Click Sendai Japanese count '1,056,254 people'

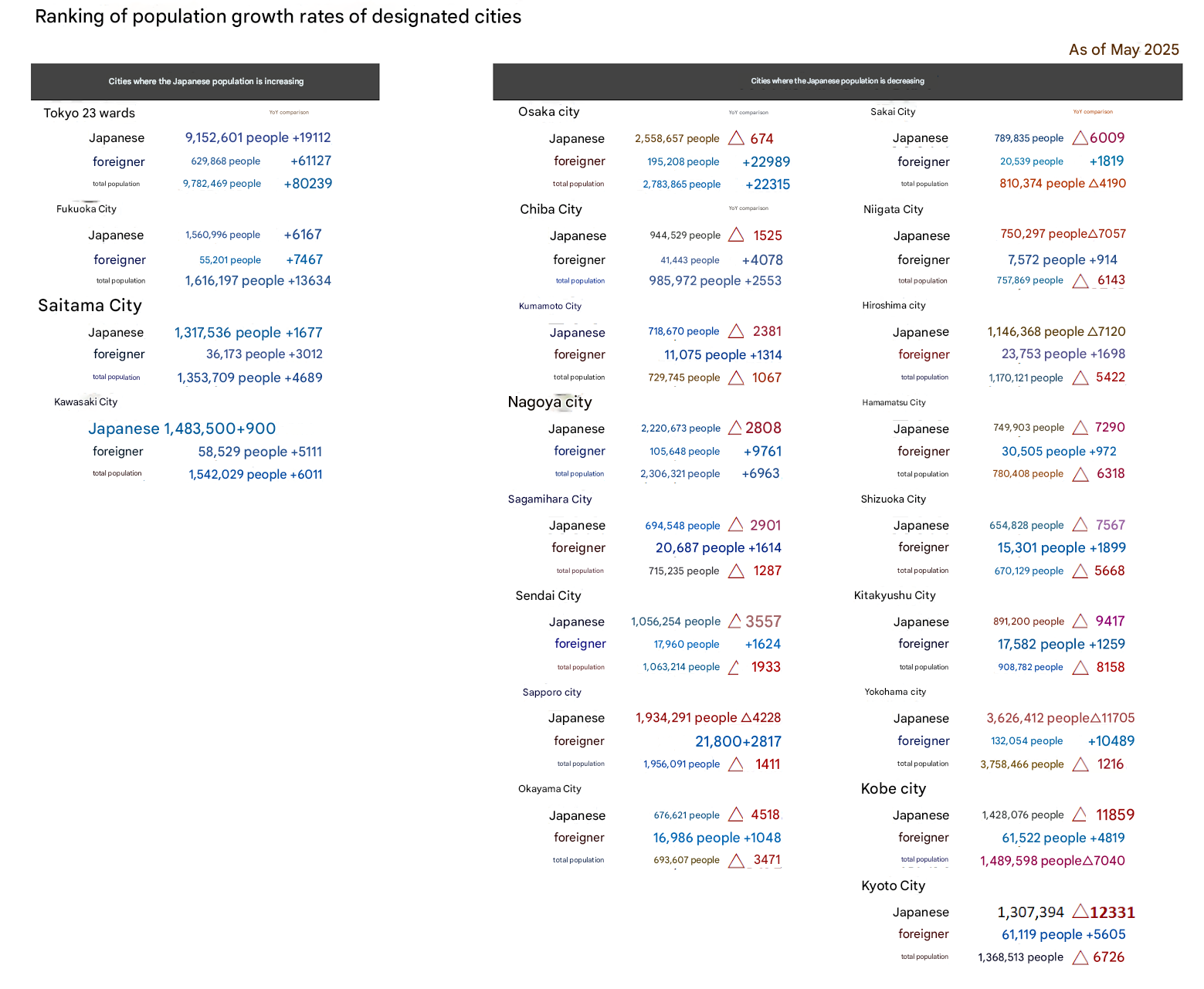point(676,622)
